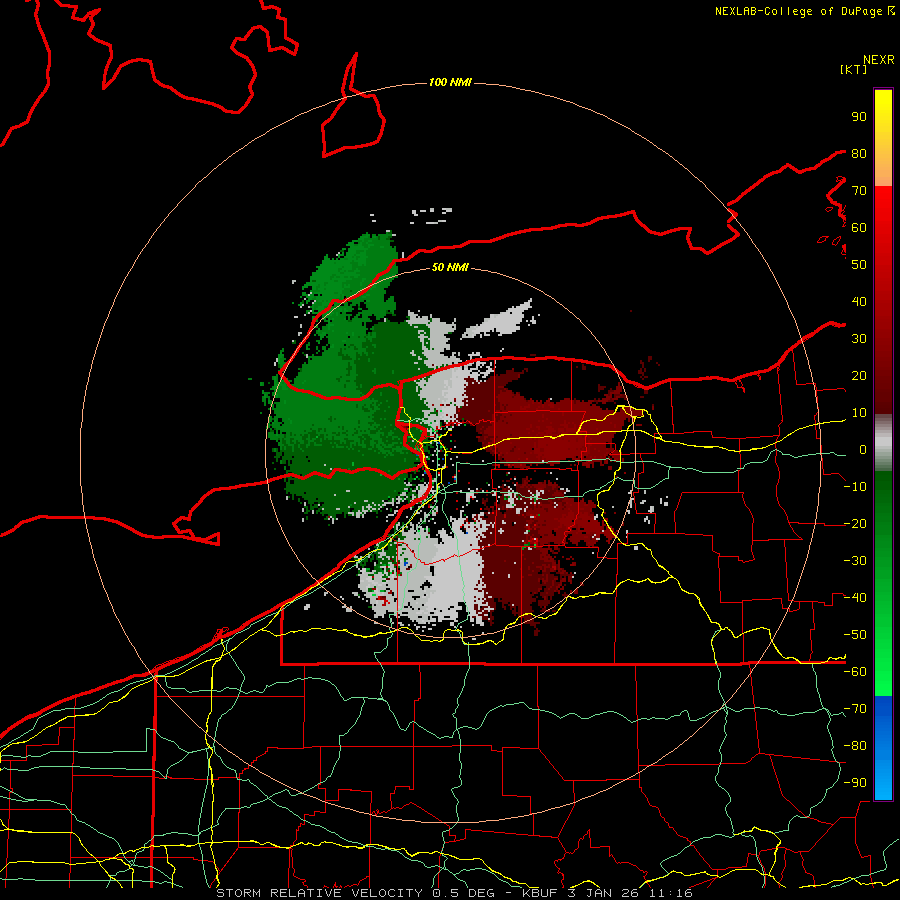Screen dimensions: 900x900
Task: Click the positive 60 scale value
Action: click(x=859, y=227)
